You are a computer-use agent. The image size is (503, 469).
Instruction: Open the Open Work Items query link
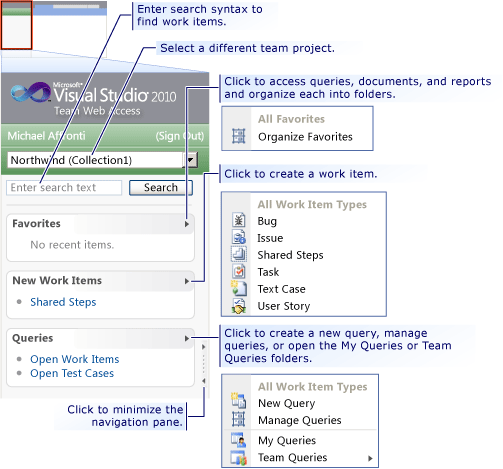(75, 359)
